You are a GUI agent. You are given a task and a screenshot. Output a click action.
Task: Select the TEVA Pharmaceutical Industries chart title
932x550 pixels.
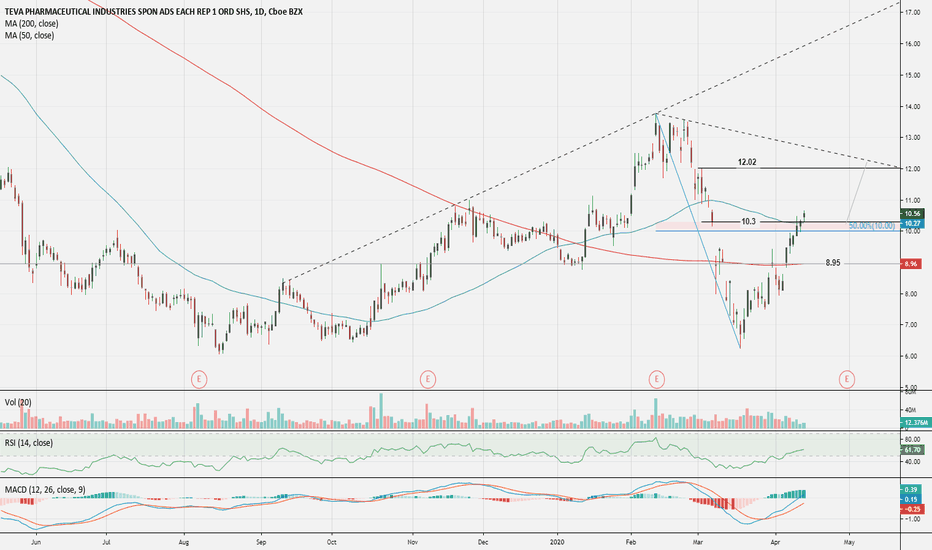pyautogui.click(x=153, y=11)
